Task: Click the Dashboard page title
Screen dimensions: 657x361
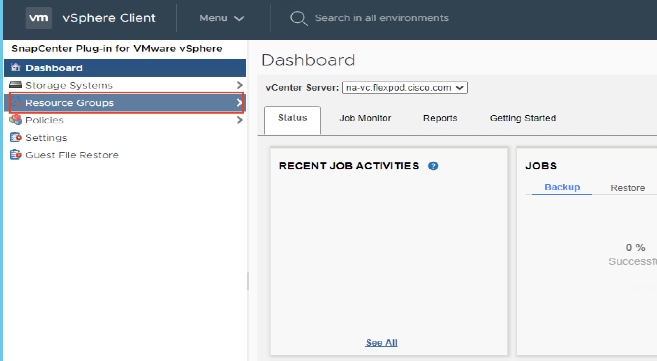Action: coord(308,60)
